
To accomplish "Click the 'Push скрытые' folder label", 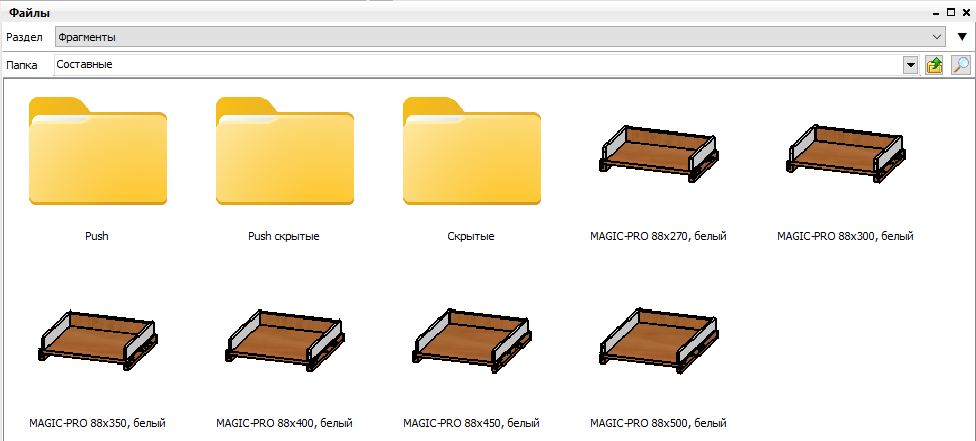I will click(x=284, y=237).
